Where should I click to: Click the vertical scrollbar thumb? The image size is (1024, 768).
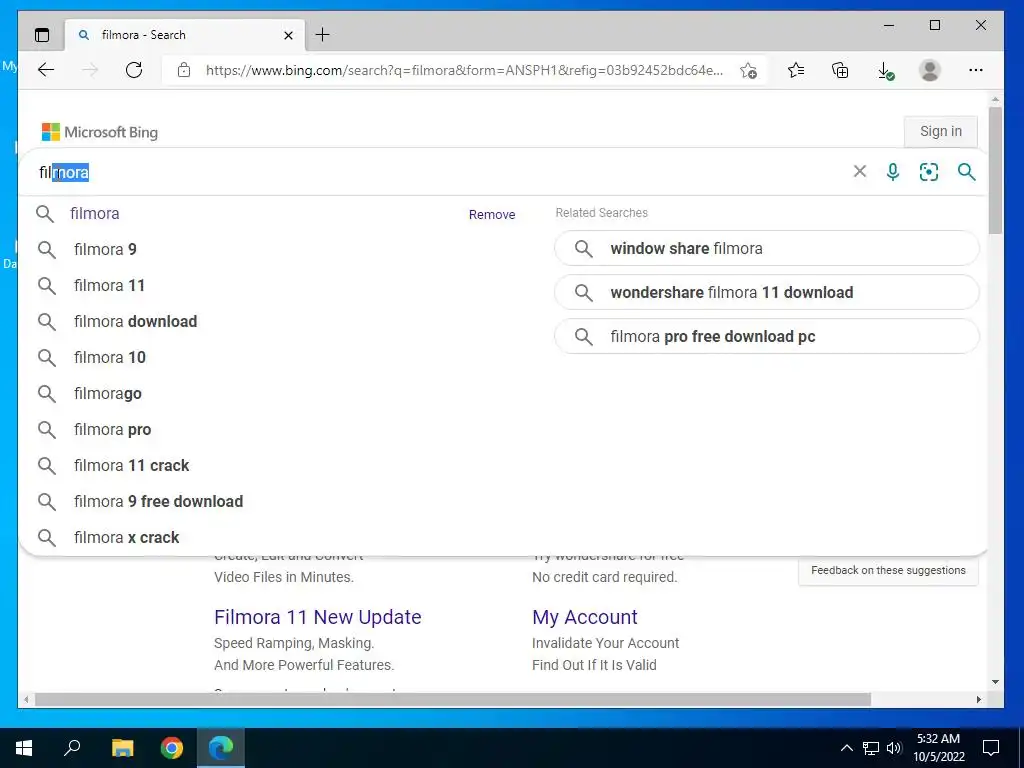tap(995, 170)
